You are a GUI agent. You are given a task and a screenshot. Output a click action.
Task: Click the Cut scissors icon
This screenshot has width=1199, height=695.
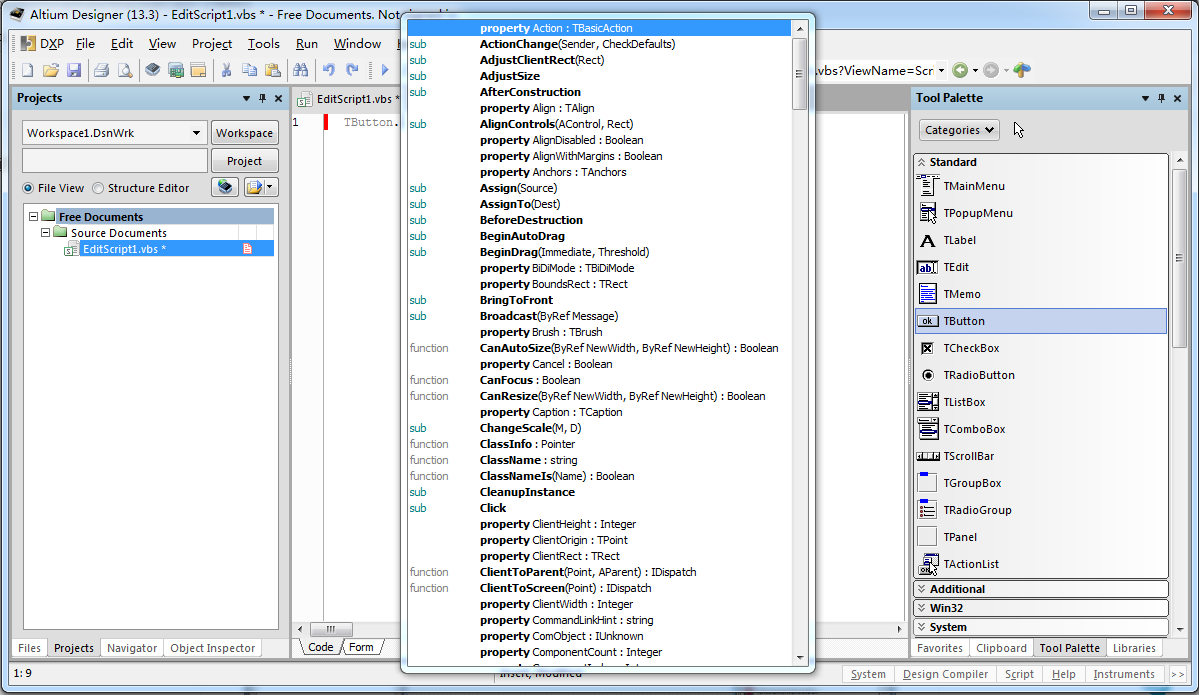pos(226,70)
